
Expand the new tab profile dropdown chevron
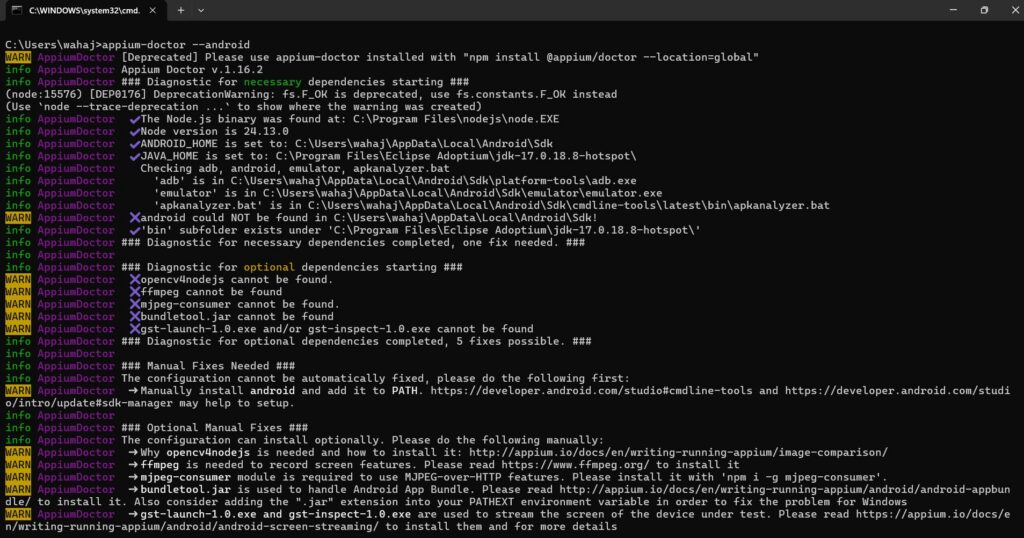(201, 10)
